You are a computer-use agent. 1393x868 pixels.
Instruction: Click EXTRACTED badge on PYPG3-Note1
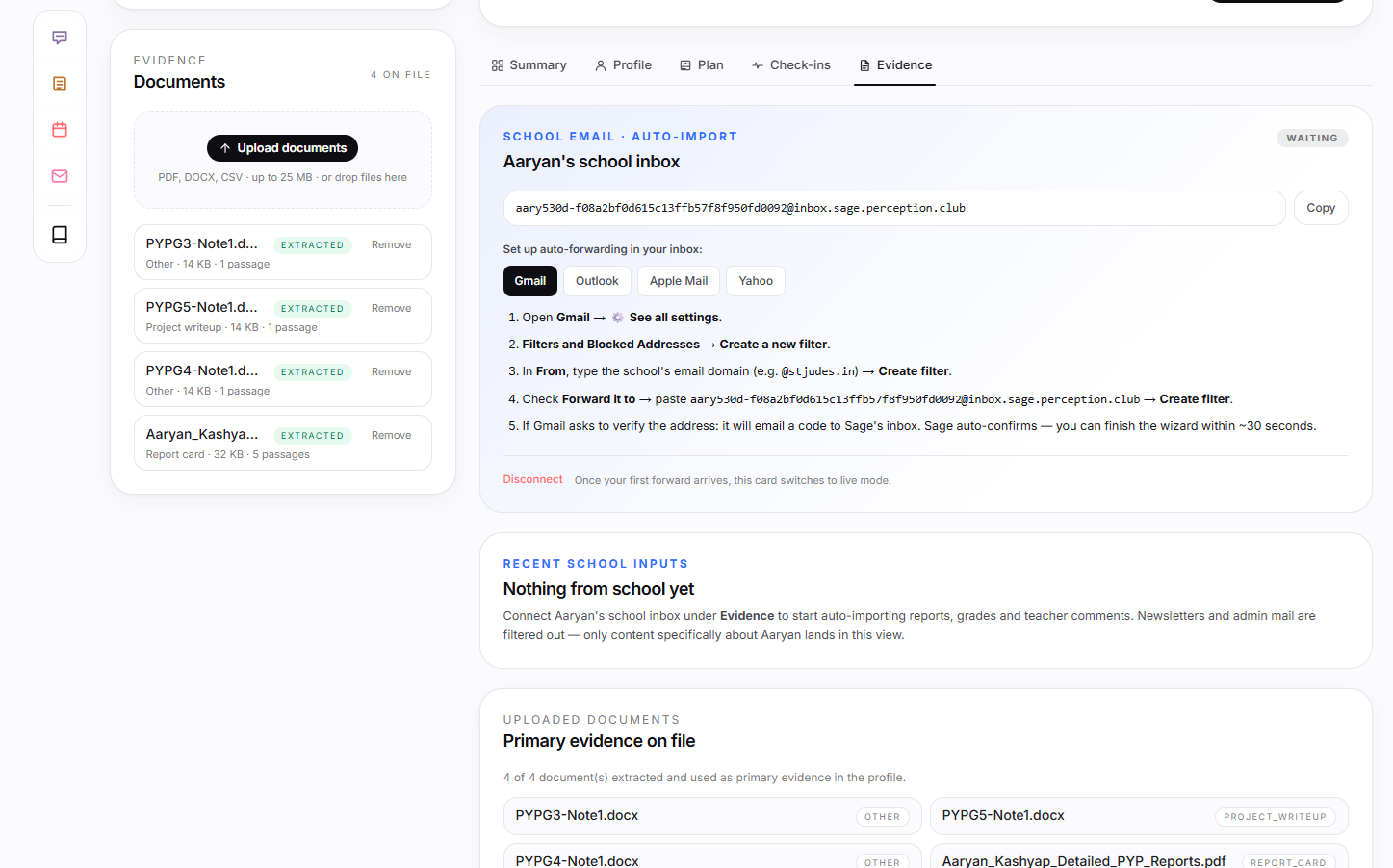point(312,245)
